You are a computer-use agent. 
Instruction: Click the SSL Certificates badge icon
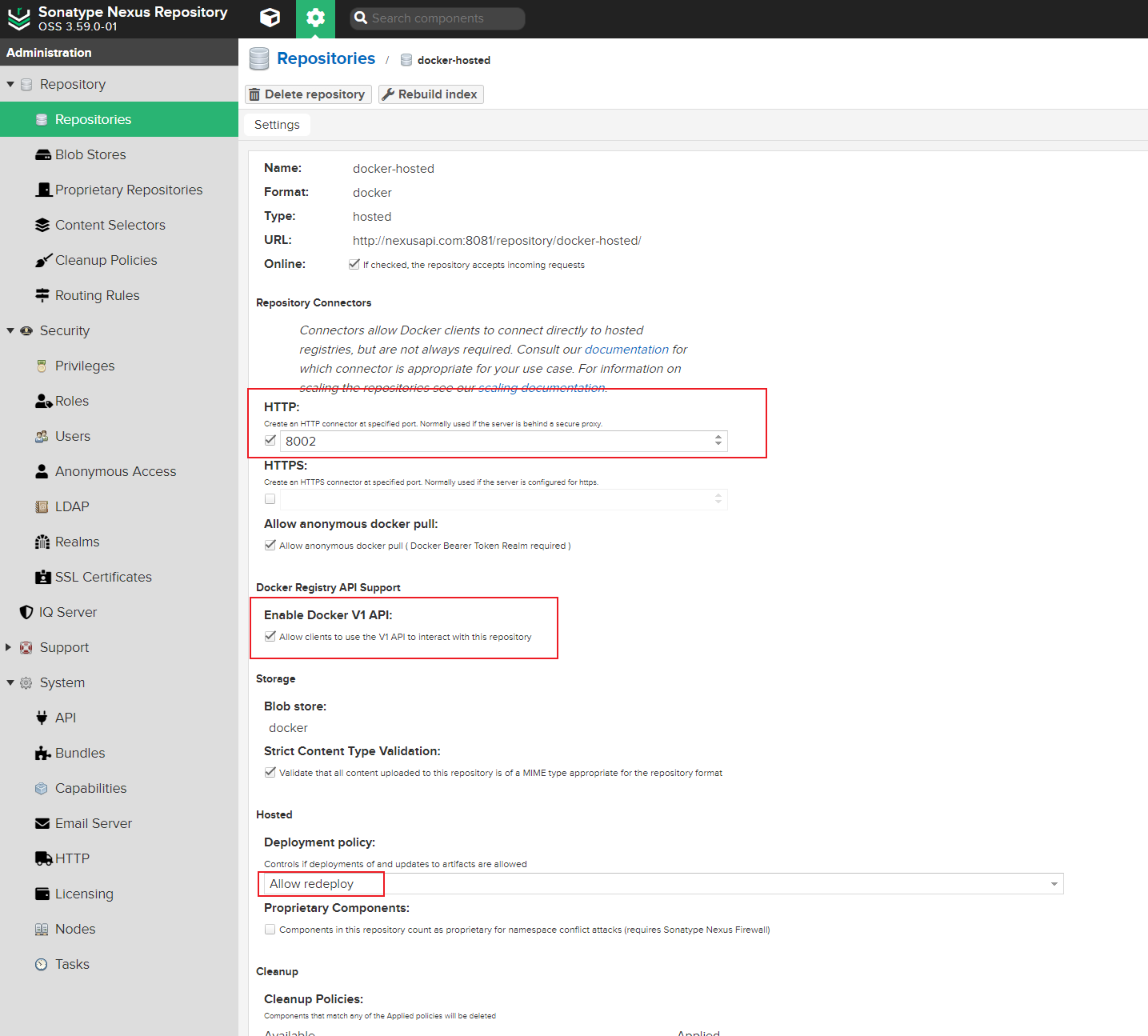click(x=43, y=577)
